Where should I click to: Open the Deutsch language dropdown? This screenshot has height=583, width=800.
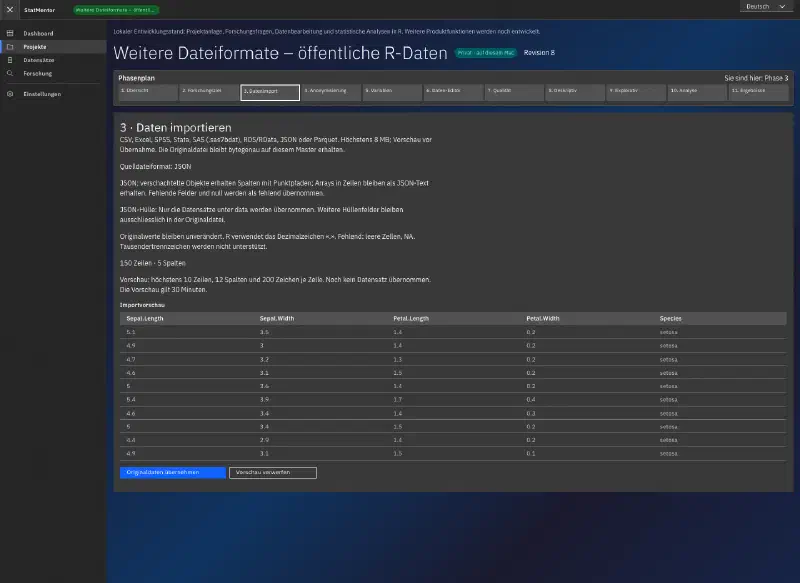(765, 7)
